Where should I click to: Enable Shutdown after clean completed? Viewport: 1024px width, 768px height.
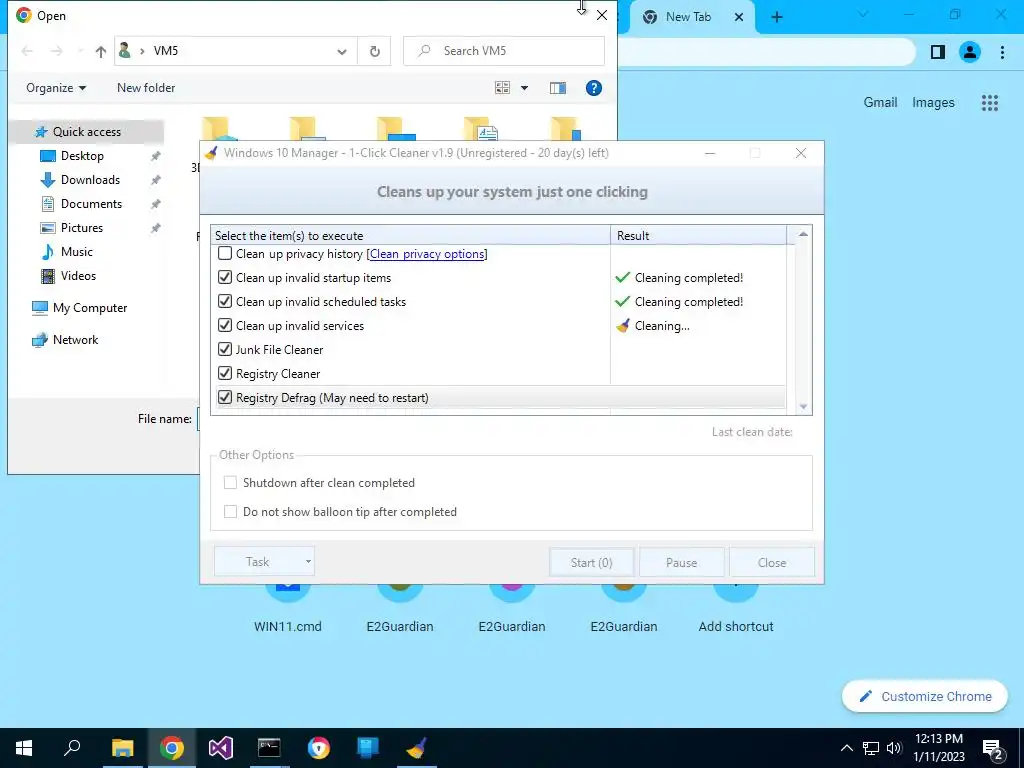coord(230,483)
